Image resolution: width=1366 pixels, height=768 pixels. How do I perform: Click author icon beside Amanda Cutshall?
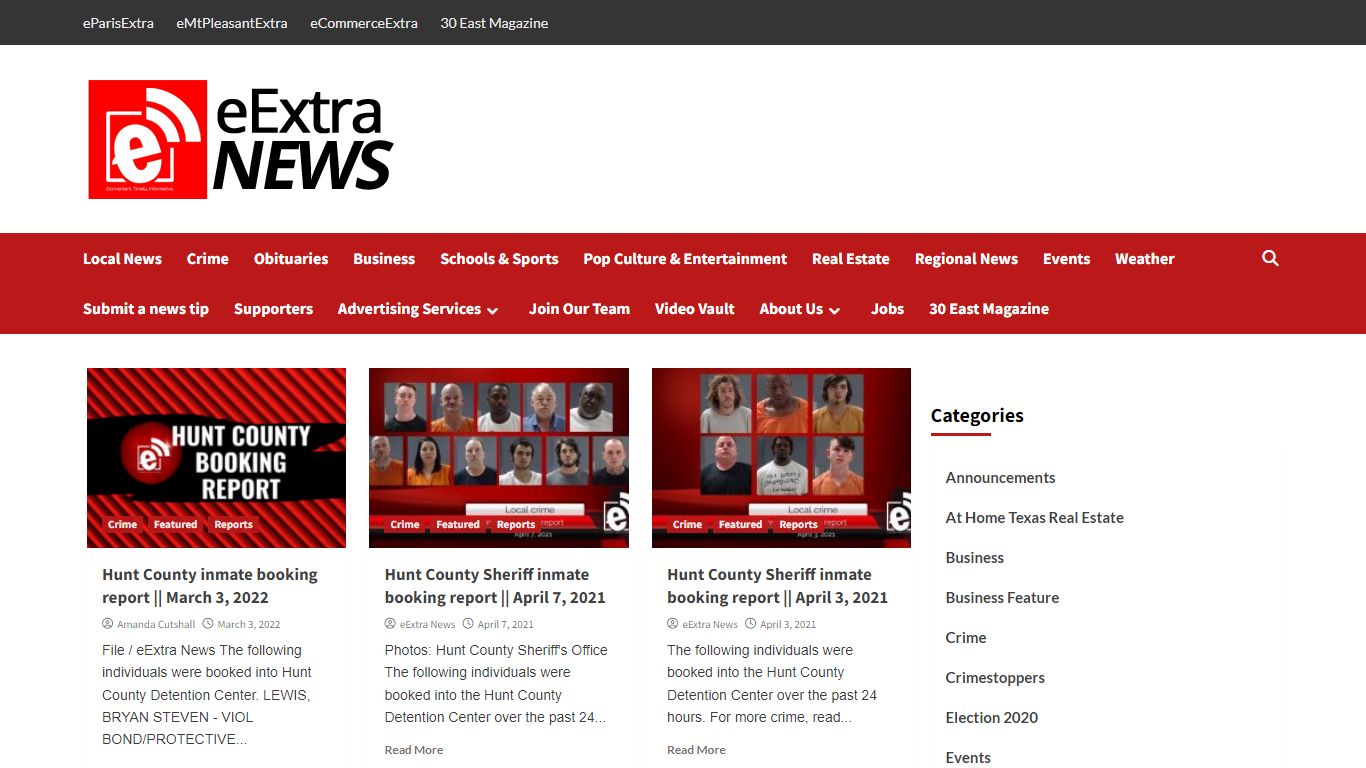coord(108,624)
